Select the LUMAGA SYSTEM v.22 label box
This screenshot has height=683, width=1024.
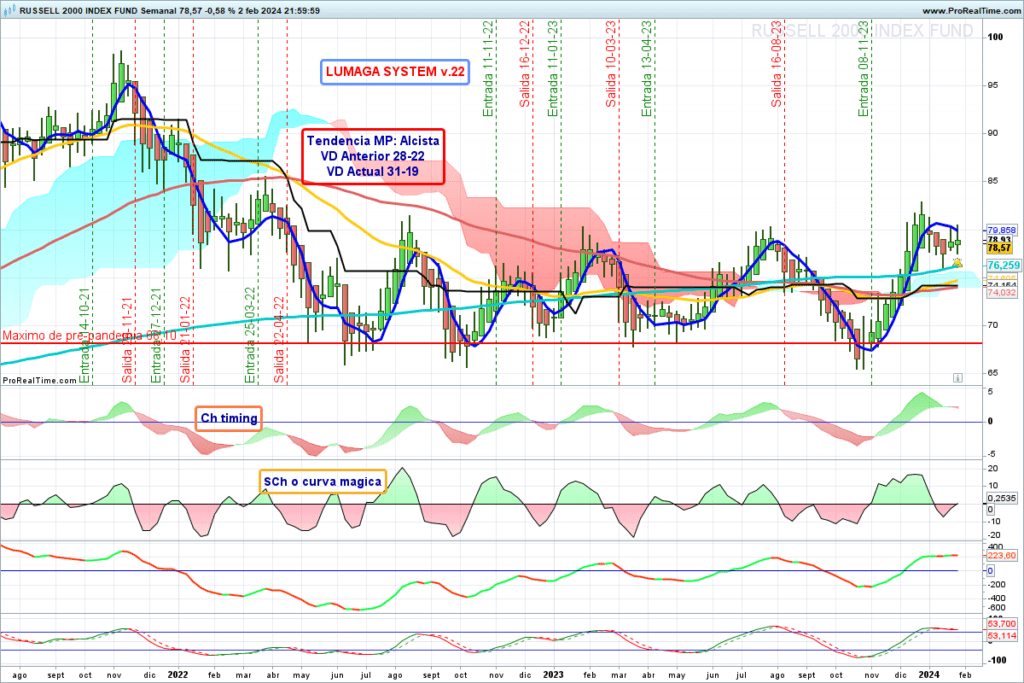click(395, 72)
